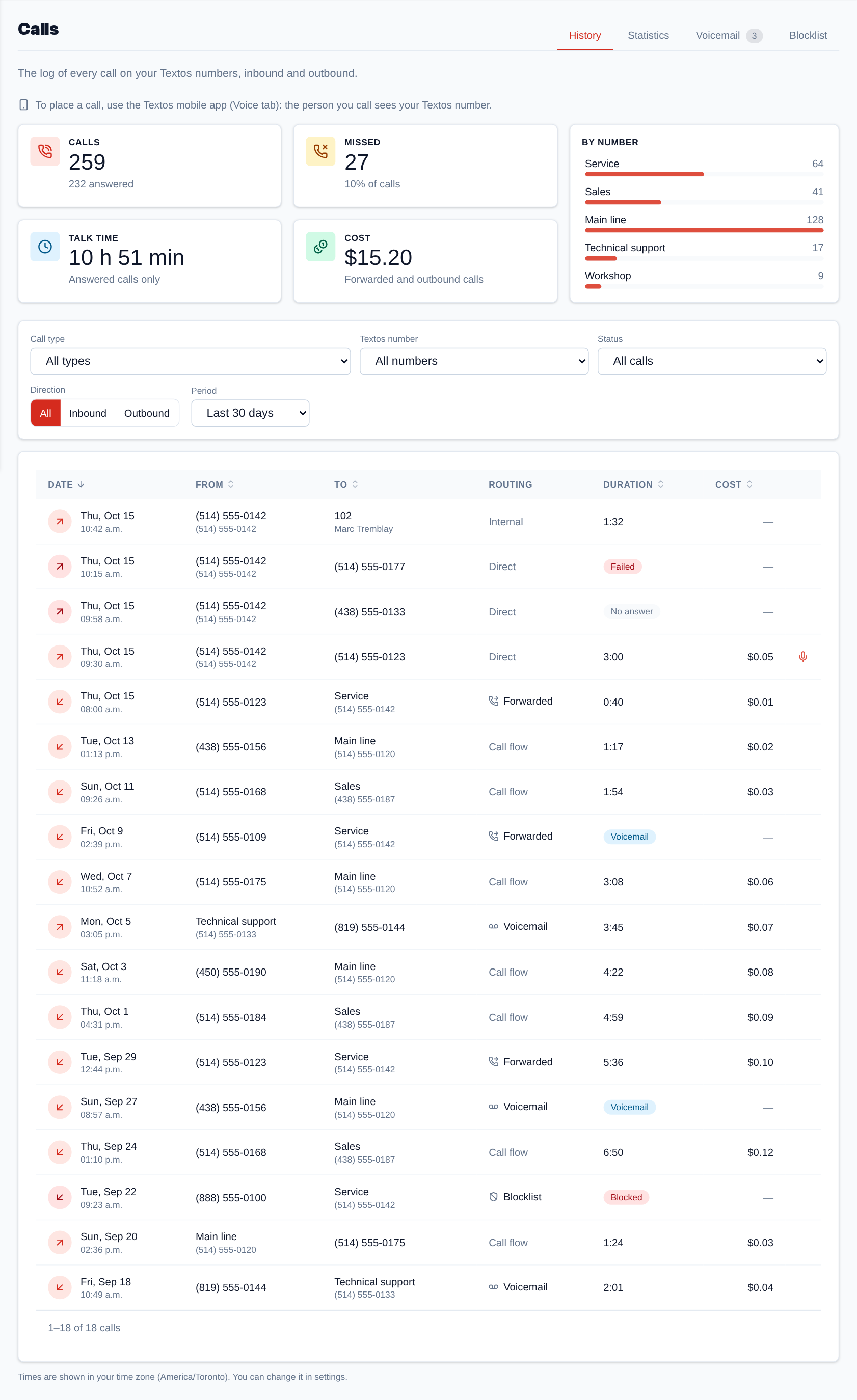The width and height of the screenshot is (857, 1400).
Task: Click the 'Marc Tremblay' recipient text
Action: point(364,529)
